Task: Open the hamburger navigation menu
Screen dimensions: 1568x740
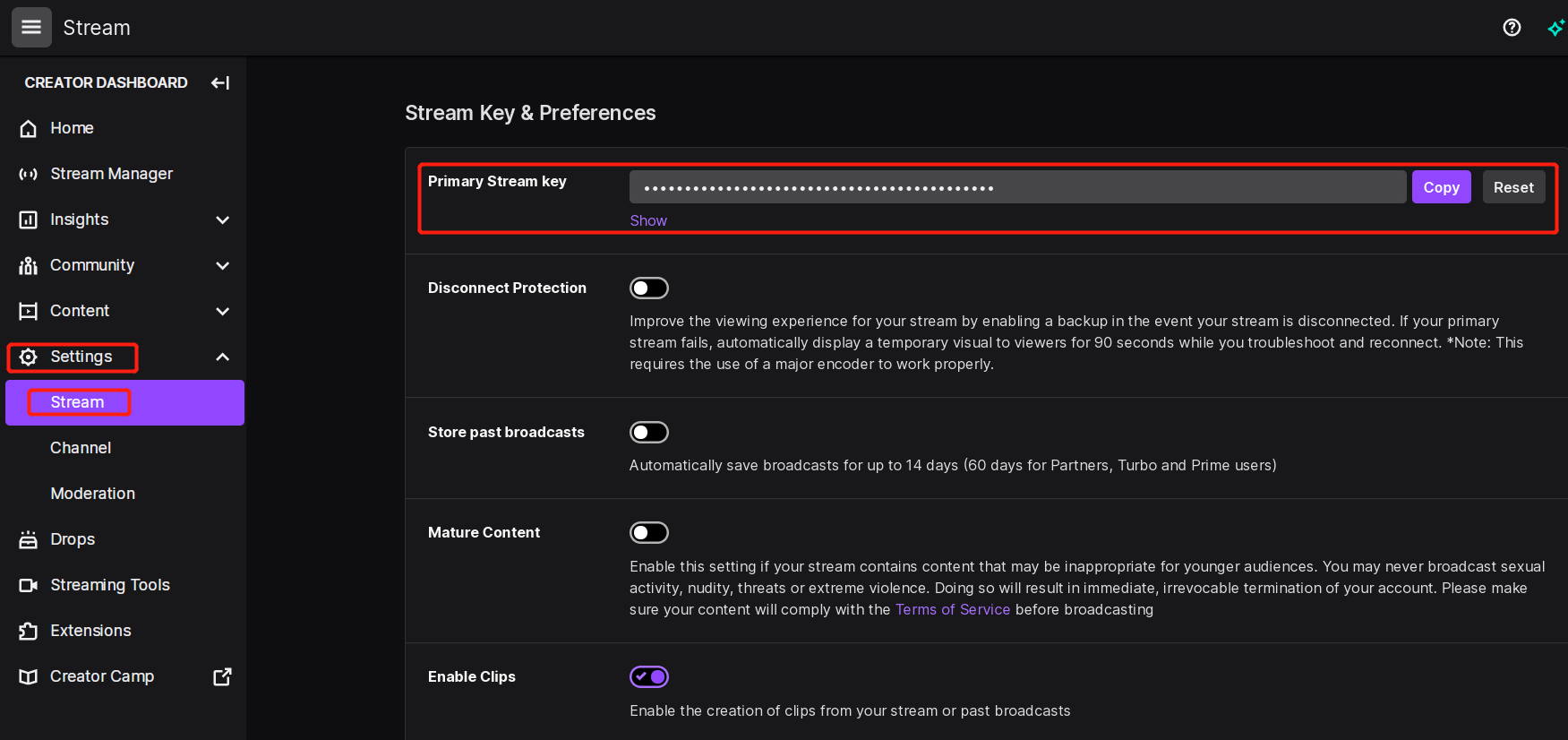Action: pyautogui.click(x=31, y=27)
